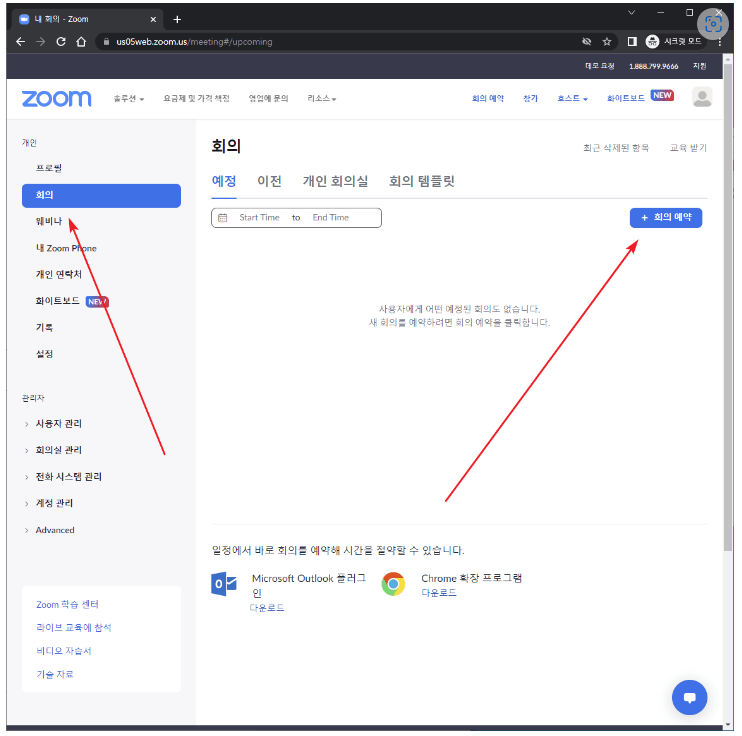The image size is (742, 736).
Task: Open 화이트보드 NEW link in top navigation
Action: point(640,98)
